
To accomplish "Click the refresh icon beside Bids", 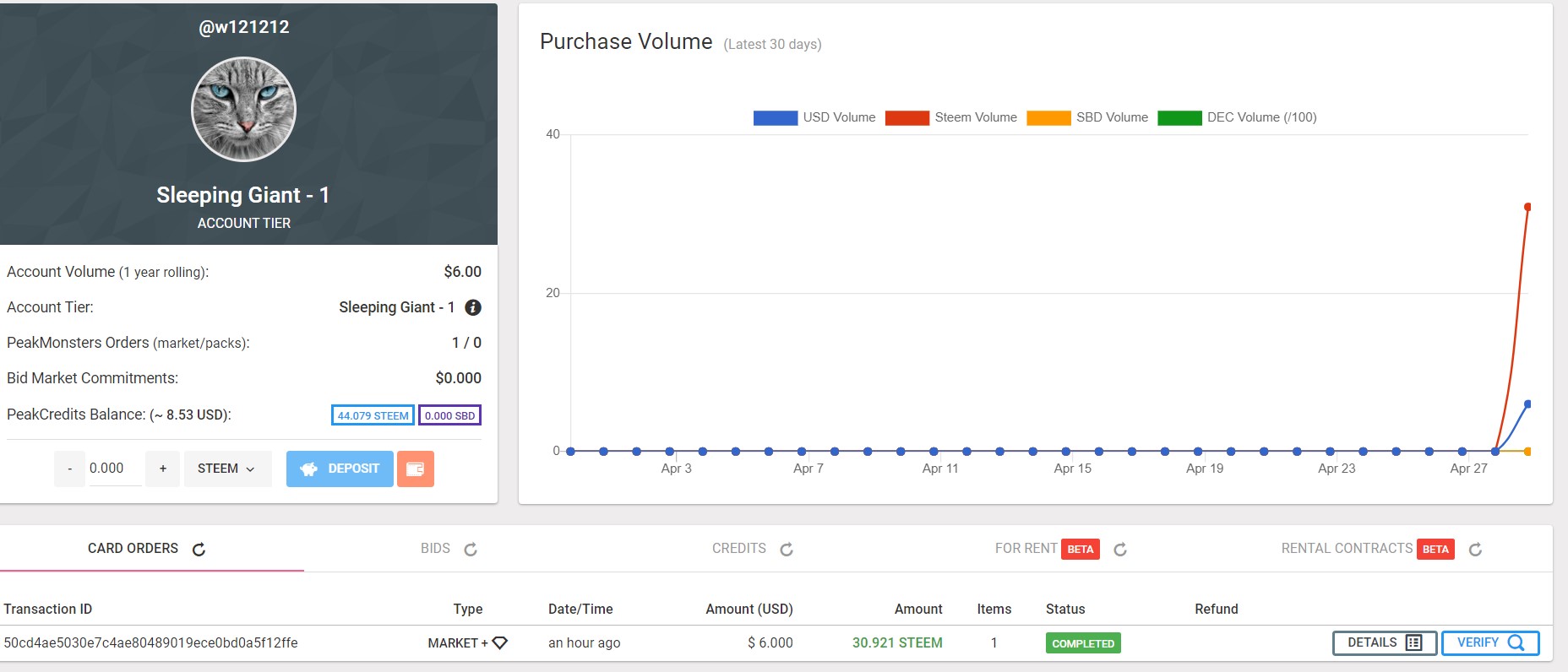I will tap(471, 550).
